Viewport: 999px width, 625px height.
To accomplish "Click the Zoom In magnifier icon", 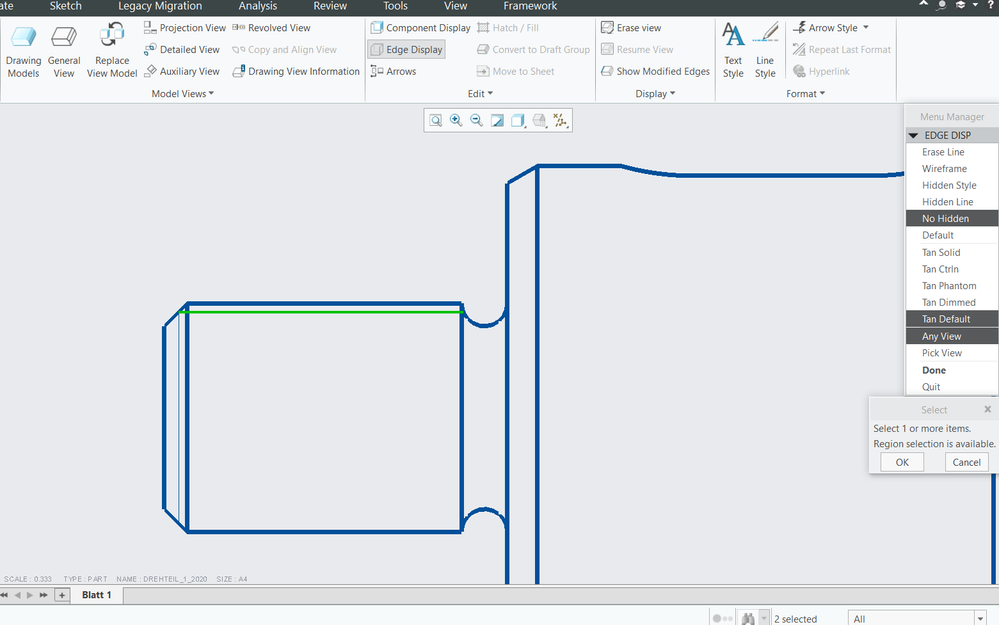I will point(456,120).
